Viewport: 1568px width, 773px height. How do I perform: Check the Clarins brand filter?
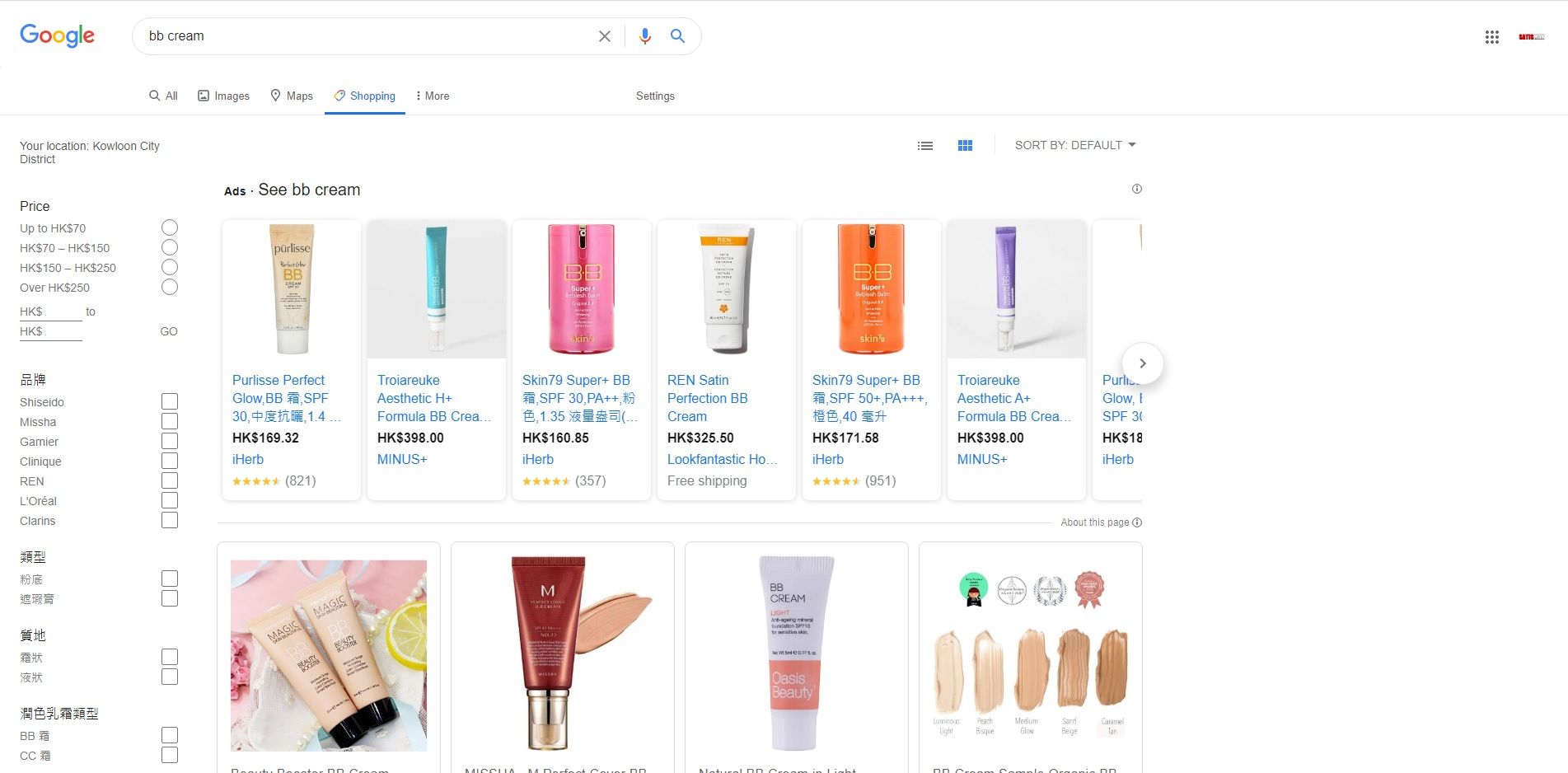click(170, 520)
